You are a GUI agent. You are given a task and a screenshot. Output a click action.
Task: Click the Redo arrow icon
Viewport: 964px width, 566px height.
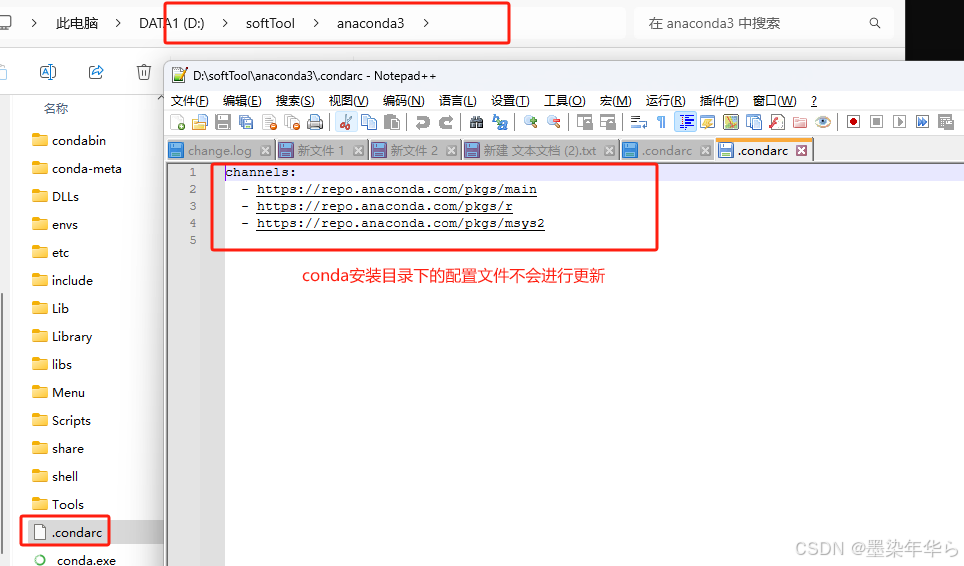coord(446,122)
